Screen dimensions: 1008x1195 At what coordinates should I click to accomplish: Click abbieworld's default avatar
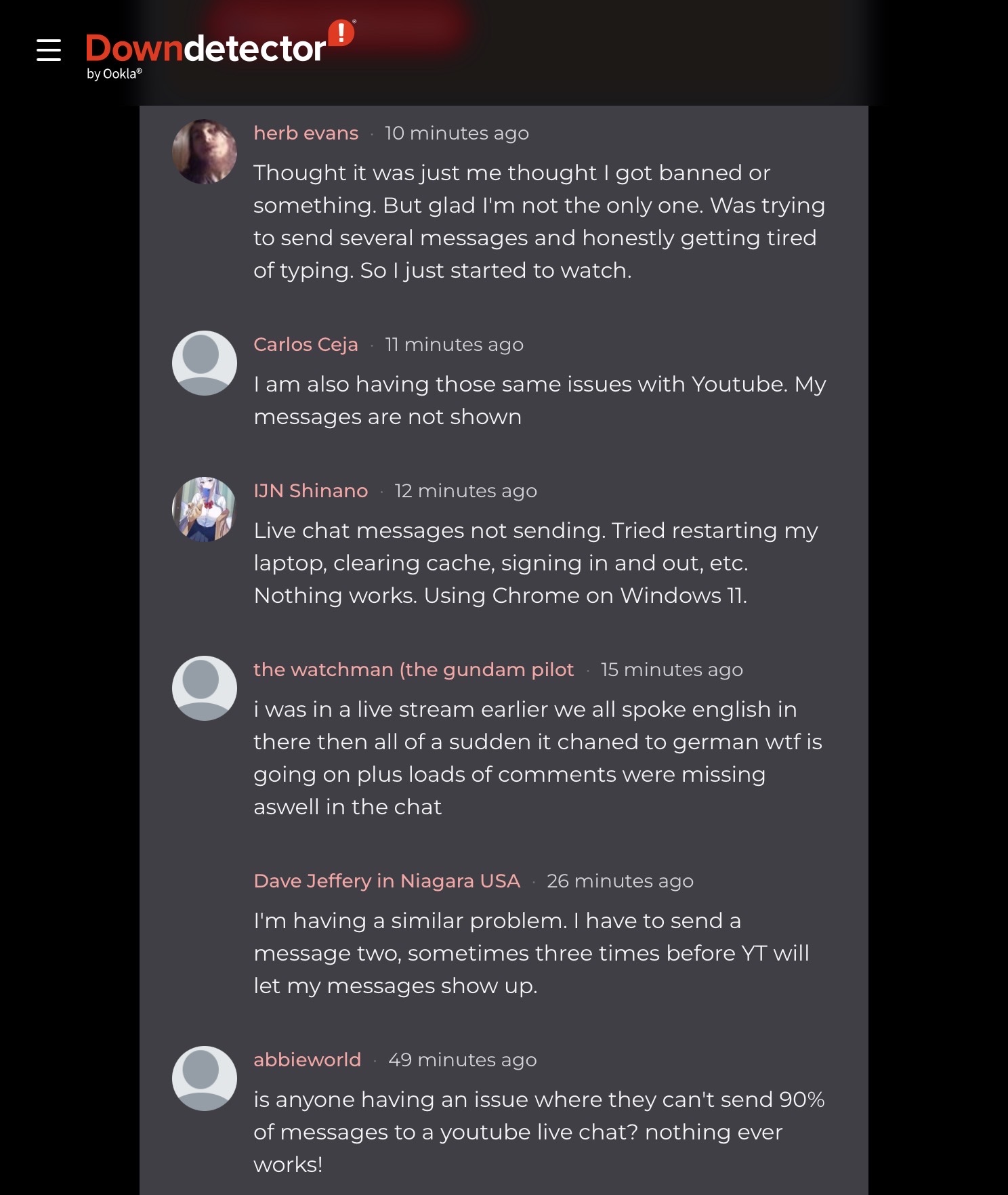click(x=205, y=1078)
